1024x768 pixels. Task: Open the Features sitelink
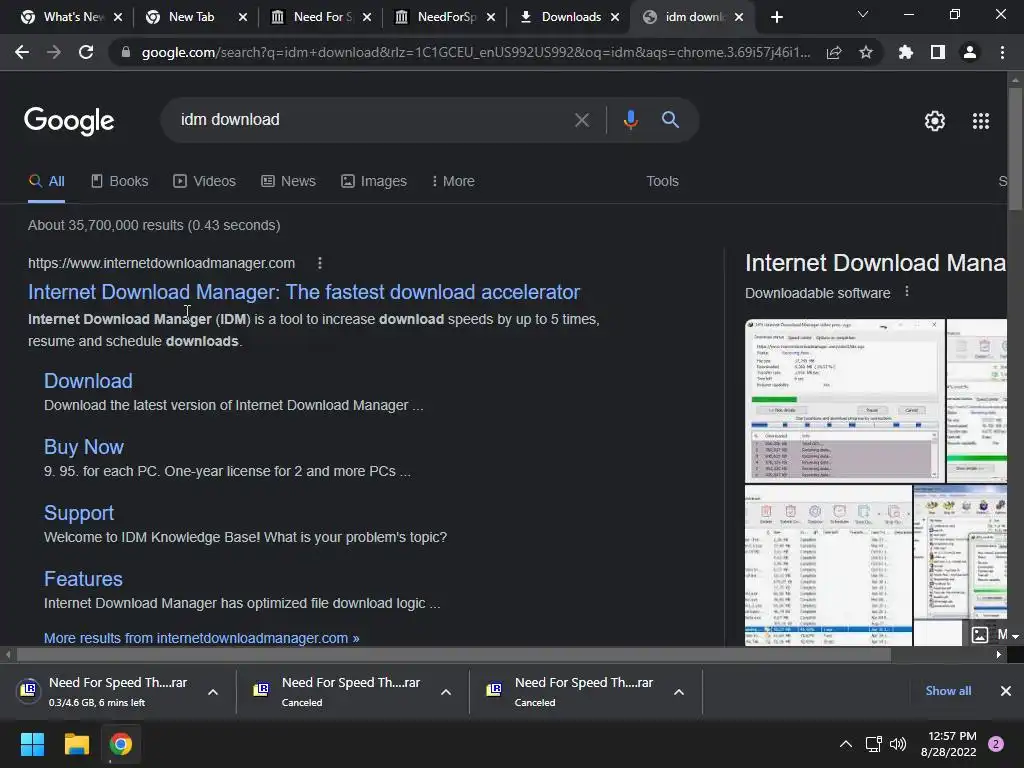pyautogui.click(x=83, y=579)
